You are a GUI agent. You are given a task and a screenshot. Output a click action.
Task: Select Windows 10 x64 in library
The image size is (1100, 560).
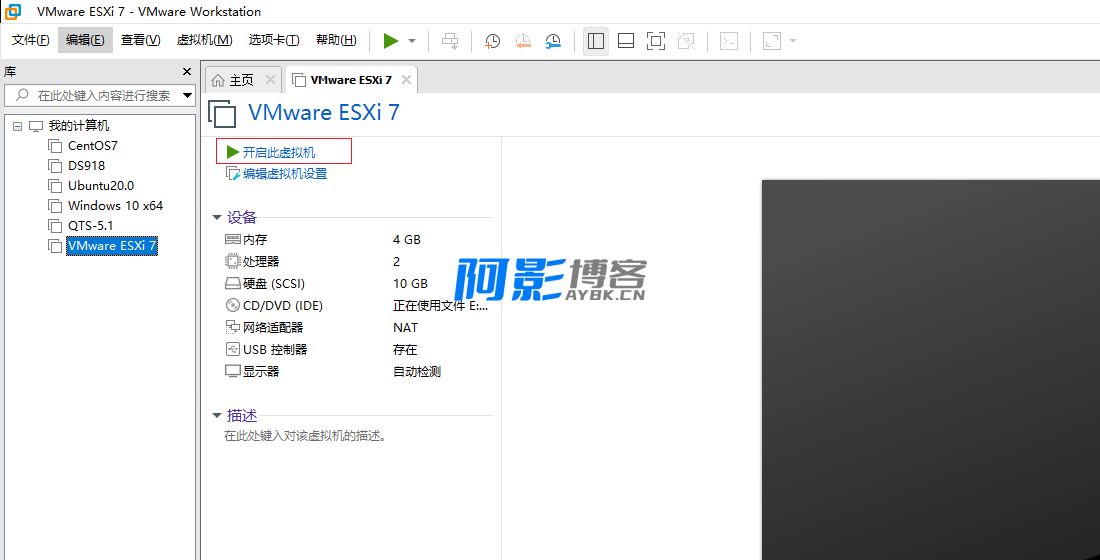tap(115, 206)
